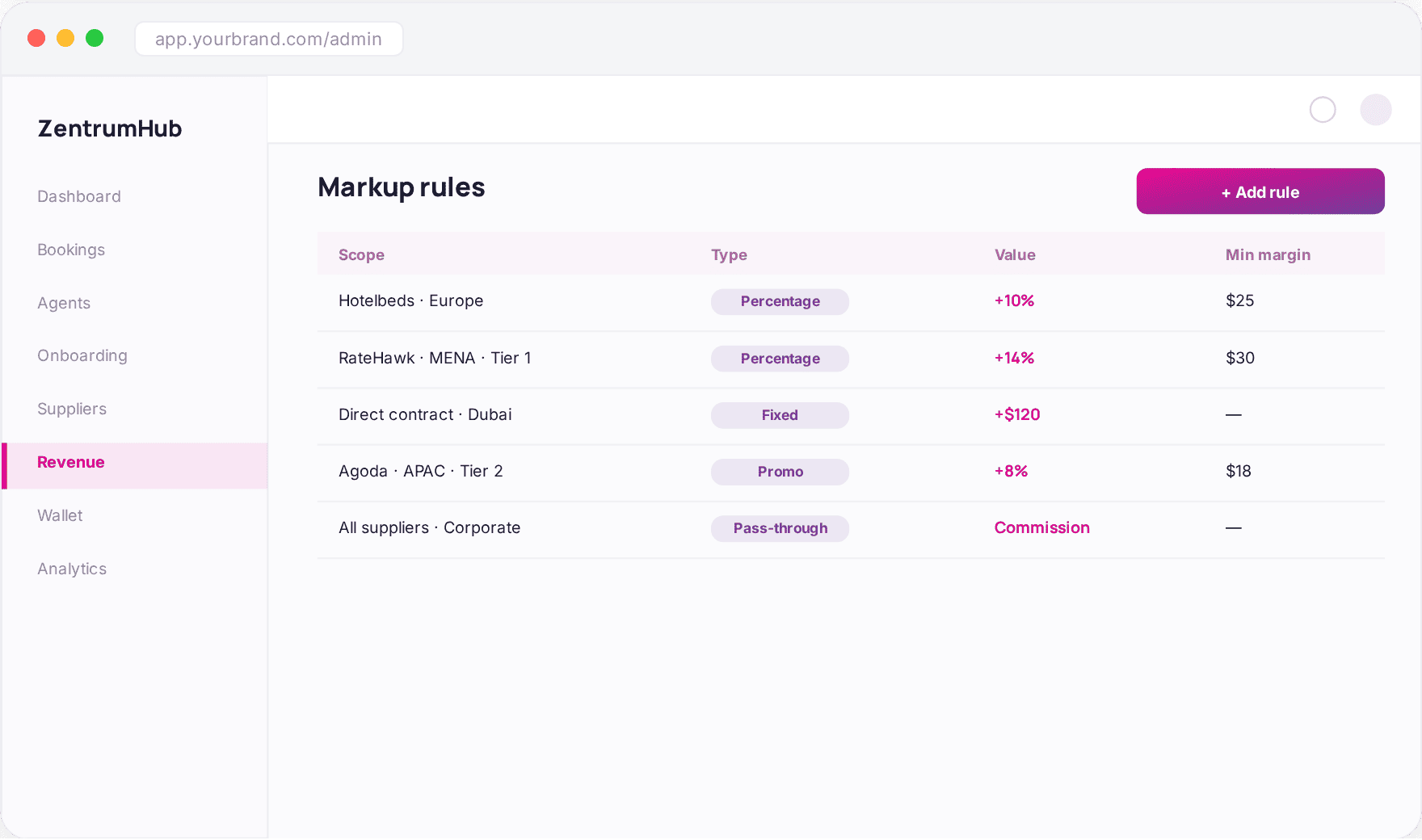Click the ZentrumHub logo text
1422x840 pixels.
(x=110, y=128)
